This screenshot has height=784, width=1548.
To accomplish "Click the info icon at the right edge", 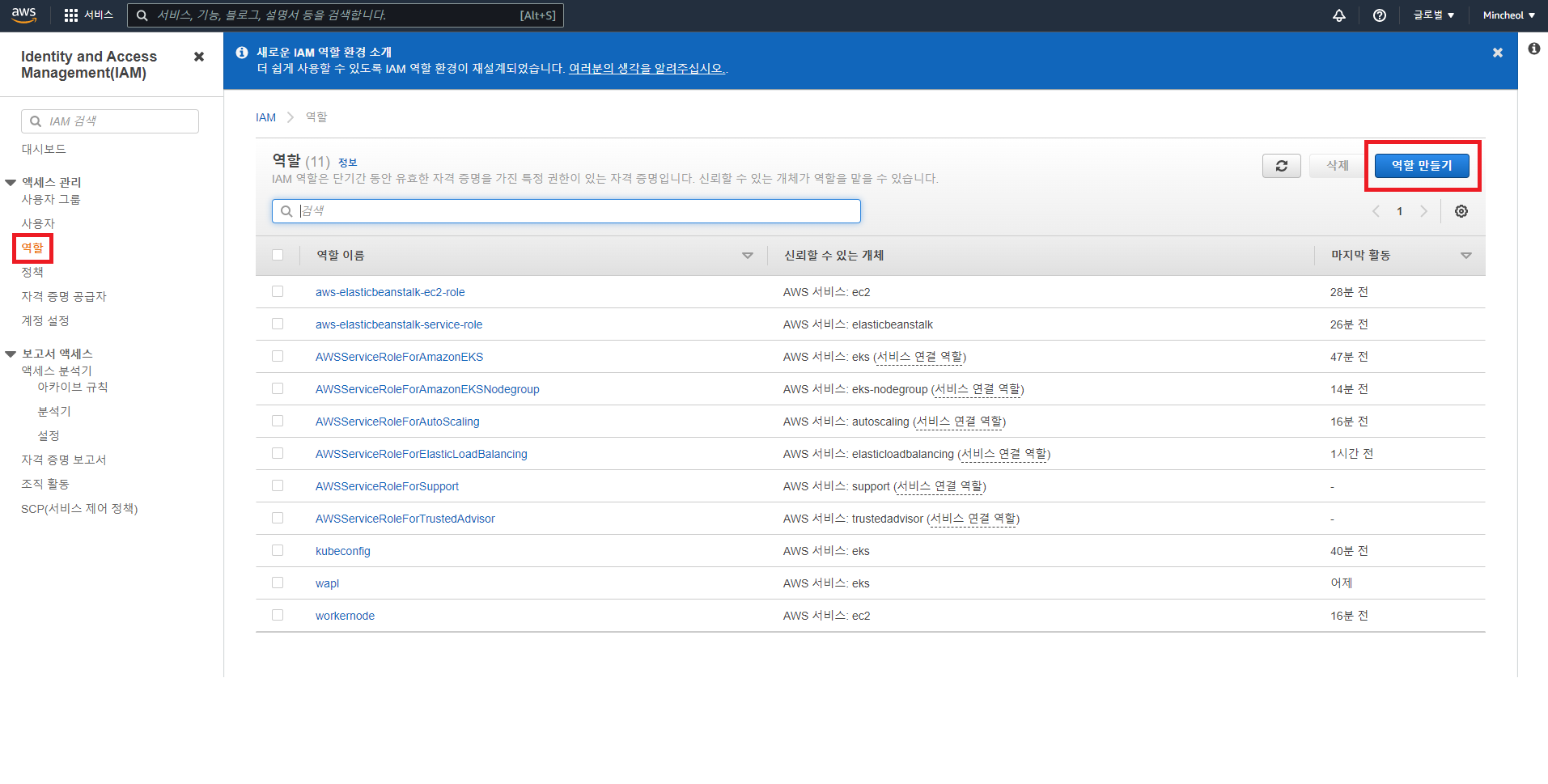I will [x=1533, y=49].
